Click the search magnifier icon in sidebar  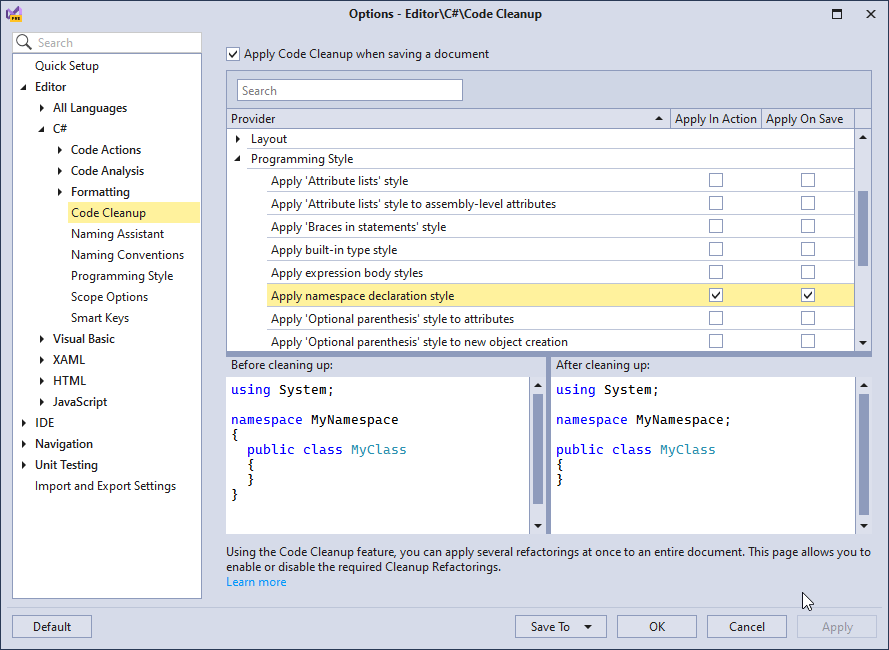[x=24, y=42]
